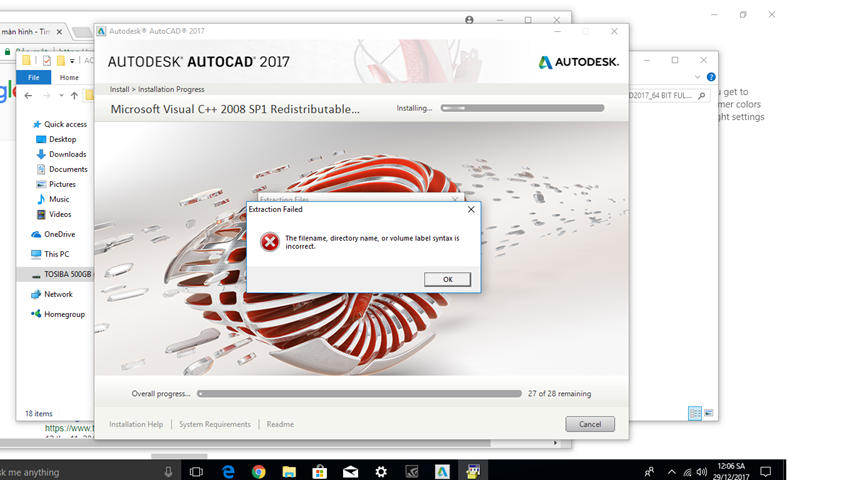Screen dimensions: 850x480
Task: Open the Installation Help link
Action: (136, 424)
